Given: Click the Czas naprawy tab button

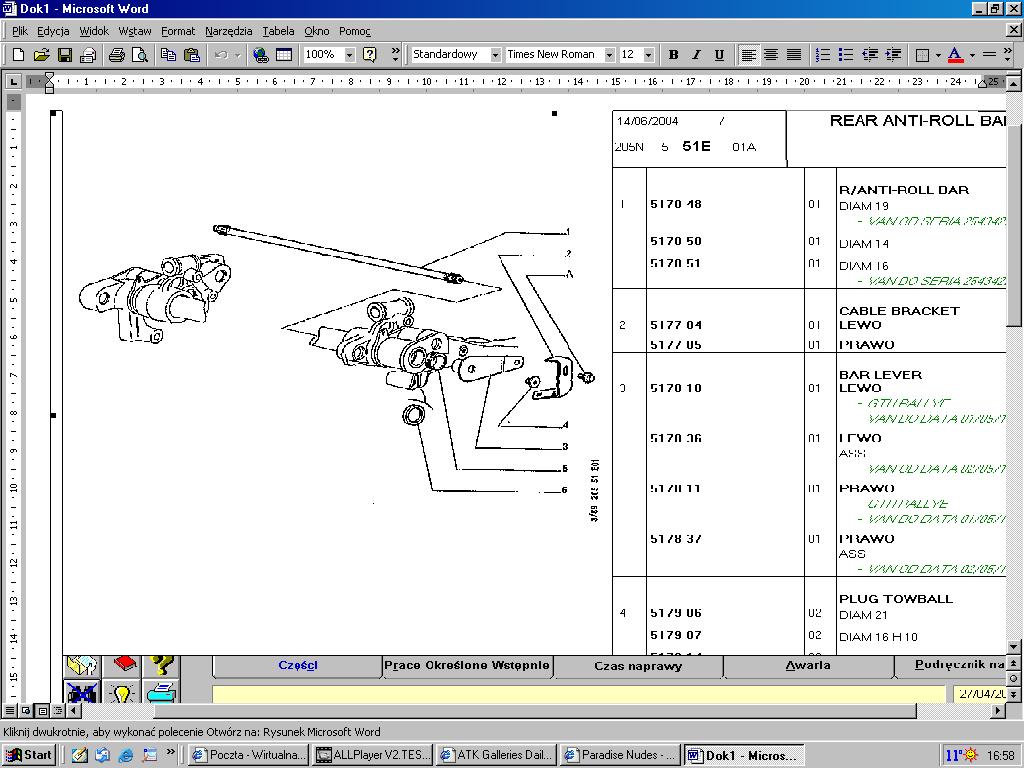Looking at the screenshot, I should click(x=638, y=666).
